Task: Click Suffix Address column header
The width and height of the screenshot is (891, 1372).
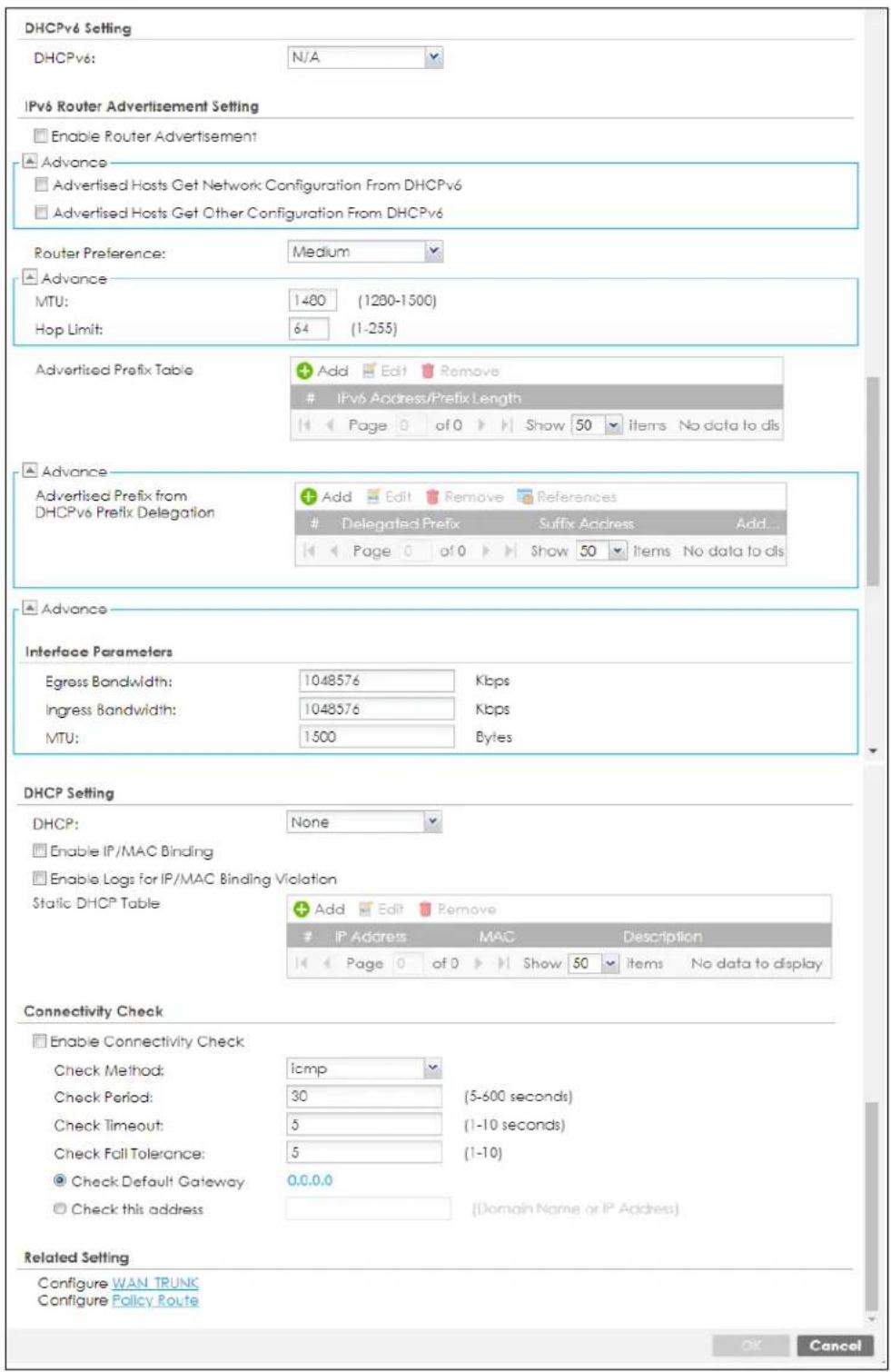Action: (x=586, y=523)
